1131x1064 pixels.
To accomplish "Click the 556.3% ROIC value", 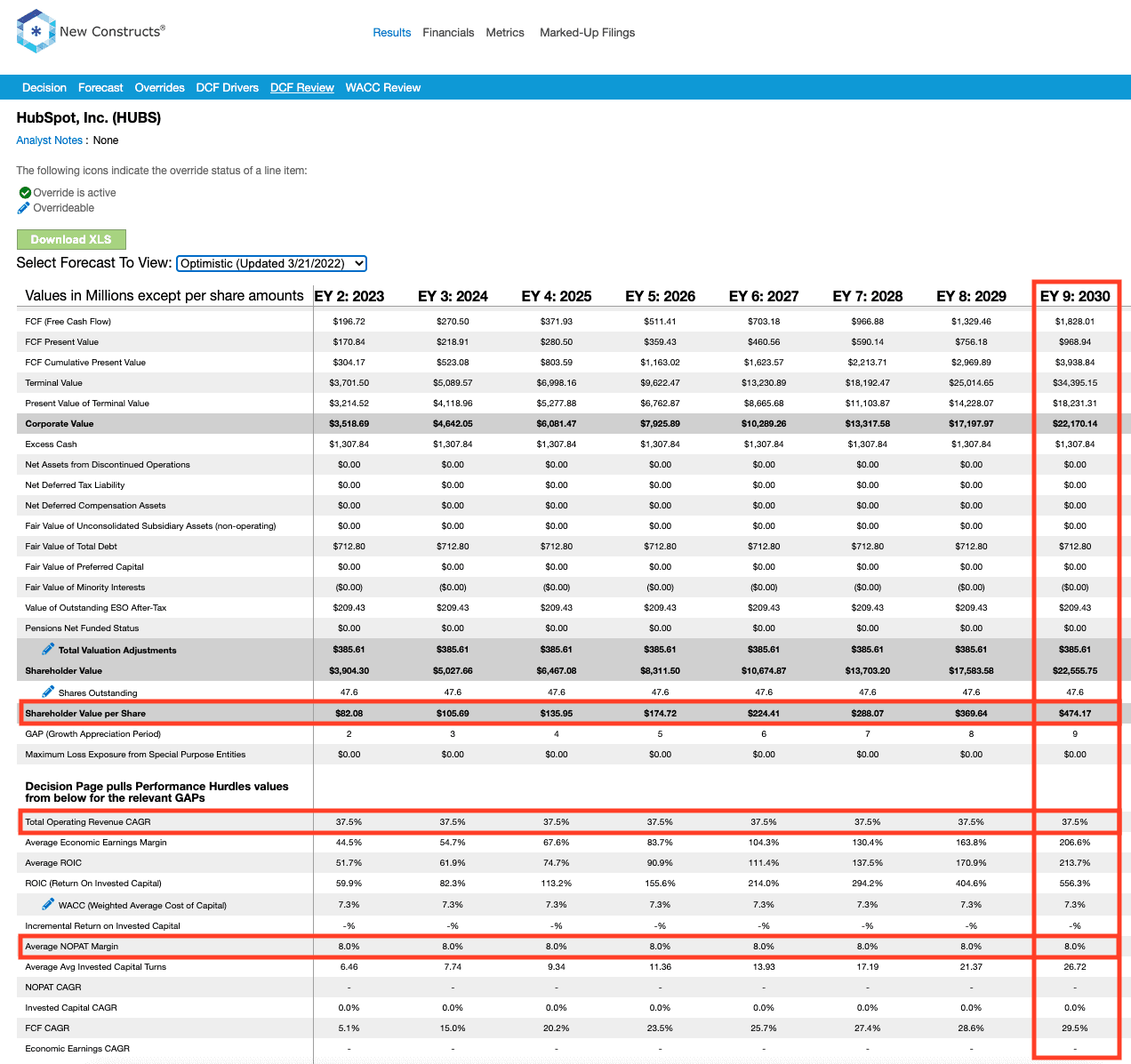I will (x=1075, y=884).
